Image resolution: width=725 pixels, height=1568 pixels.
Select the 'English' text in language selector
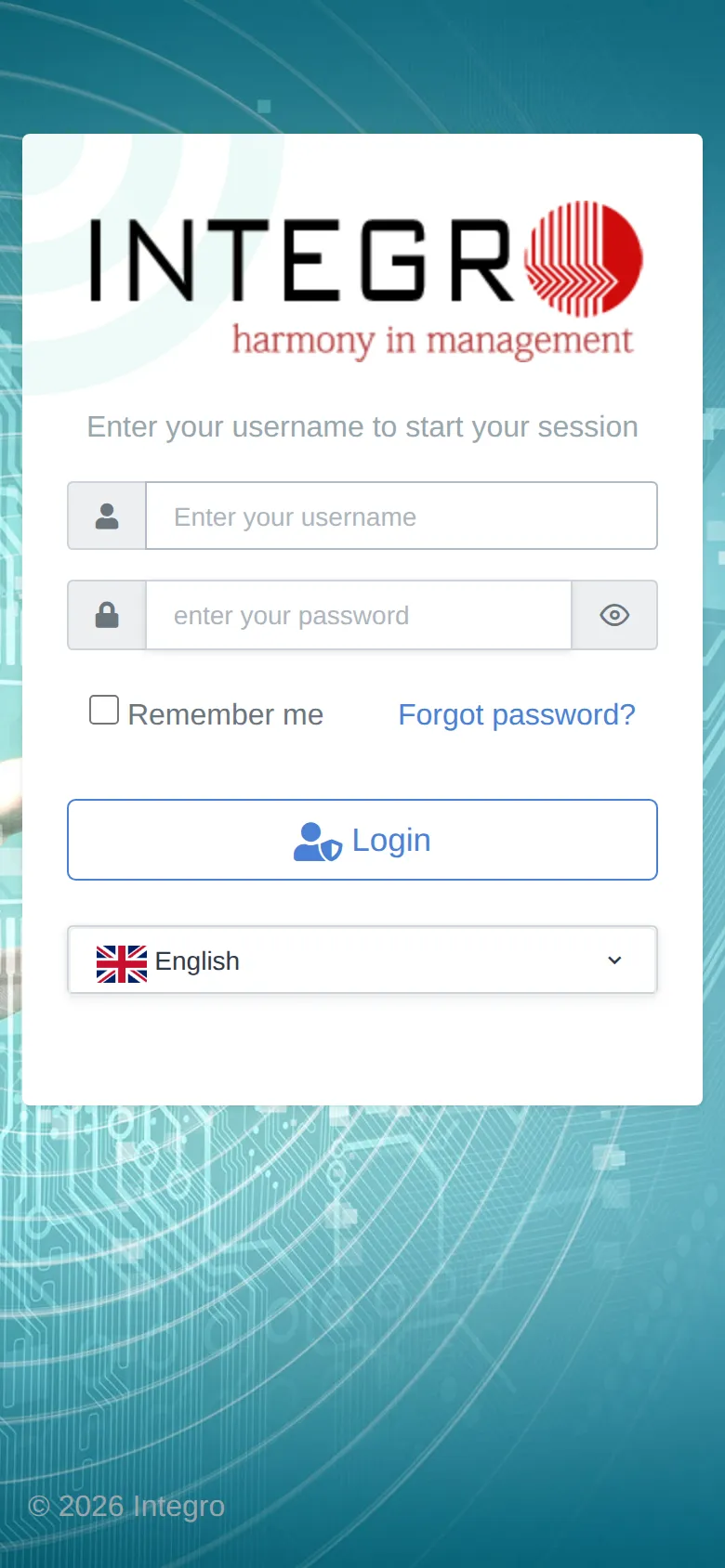click(x=197, y=961)
